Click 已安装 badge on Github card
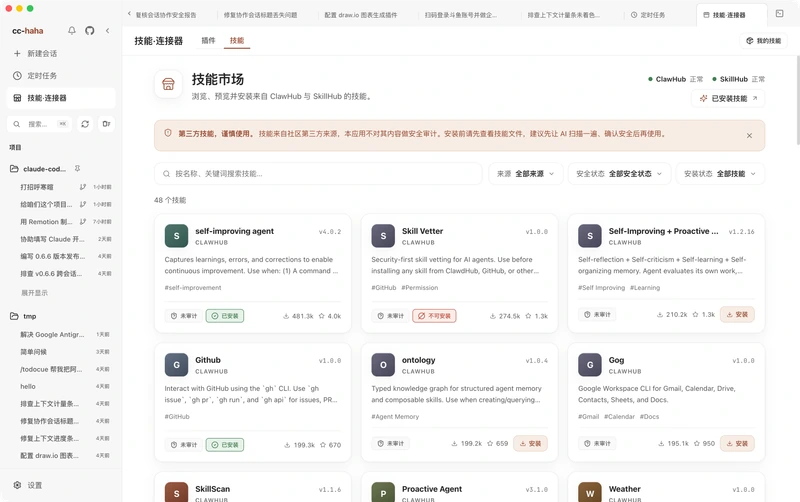 [x=225, y=445]
